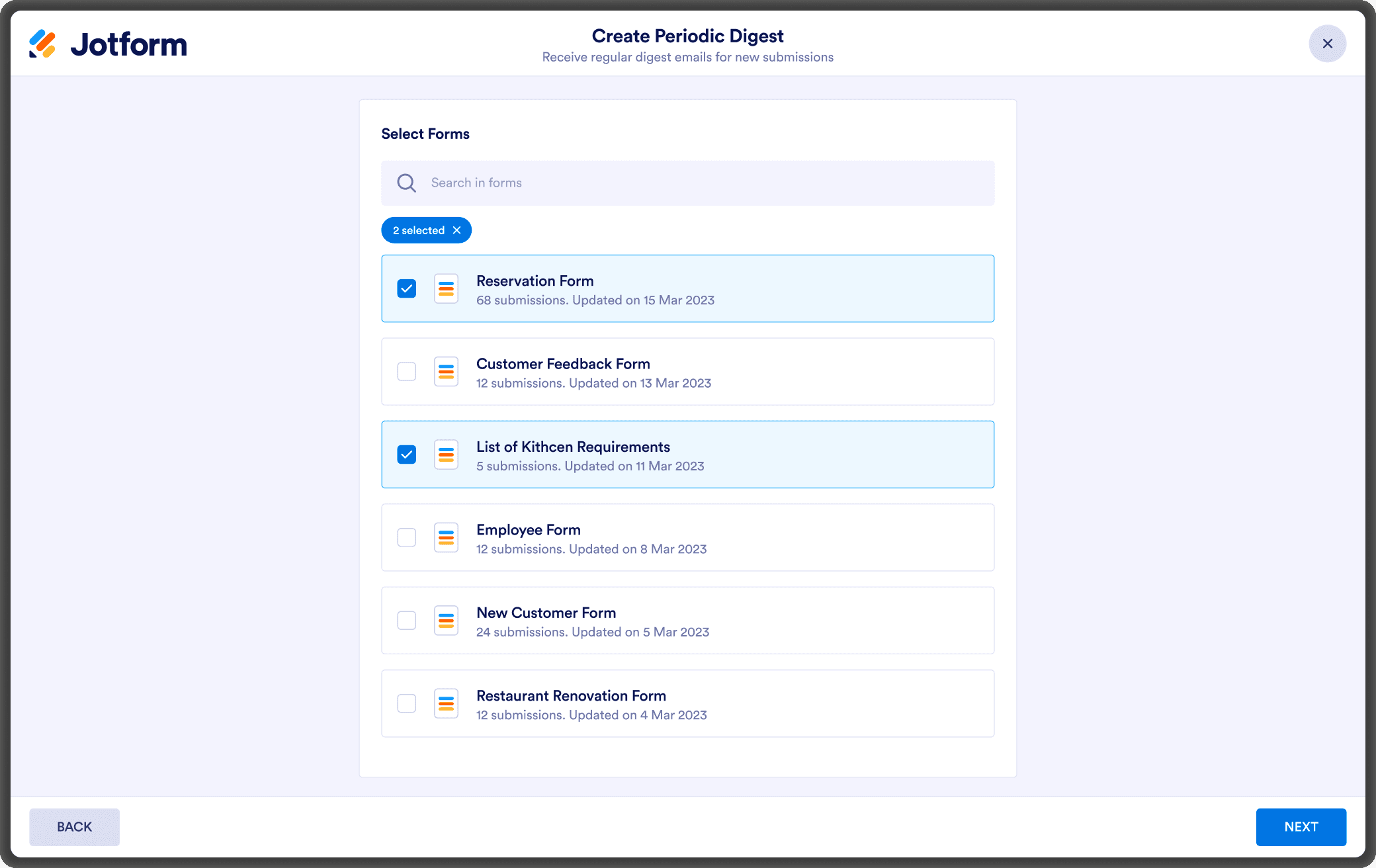Enable the New Customer Form checkbox
Screen dimensions: 1376x868
[x=407, y=621]
